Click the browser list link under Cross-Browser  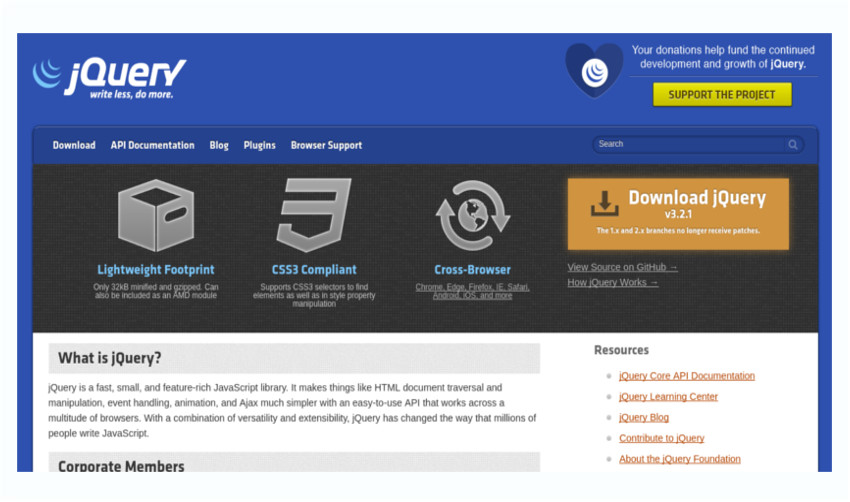[472, 291]
